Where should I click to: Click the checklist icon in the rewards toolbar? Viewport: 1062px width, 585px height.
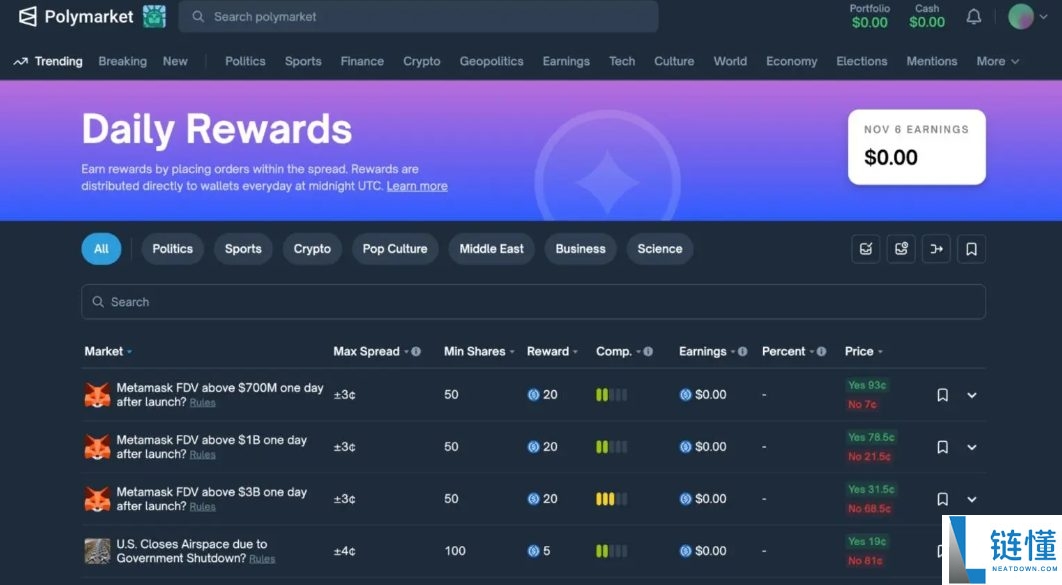point(866,249)
